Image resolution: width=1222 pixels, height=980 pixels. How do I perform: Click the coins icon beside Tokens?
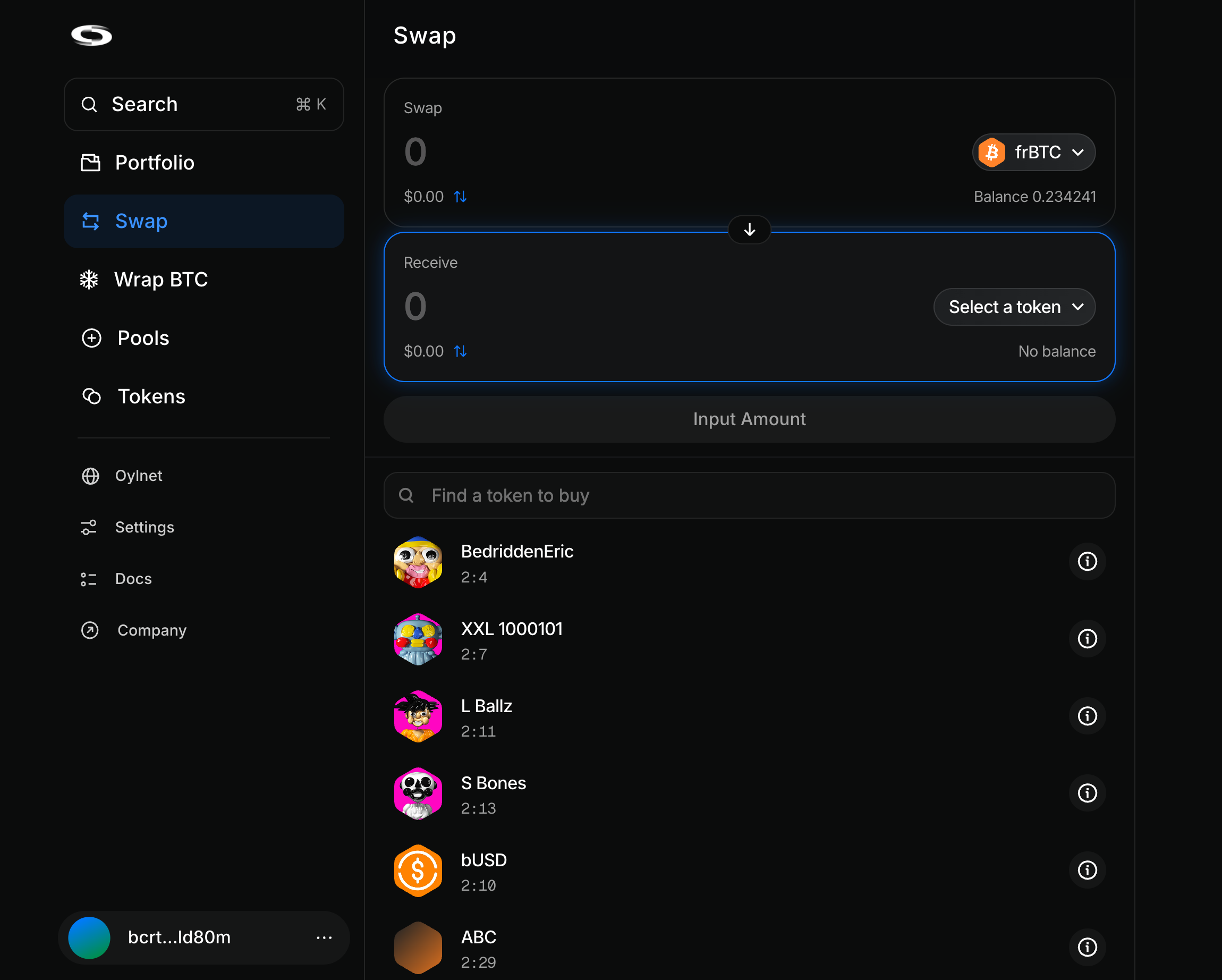pyautogui.click(x=91, y=396)
